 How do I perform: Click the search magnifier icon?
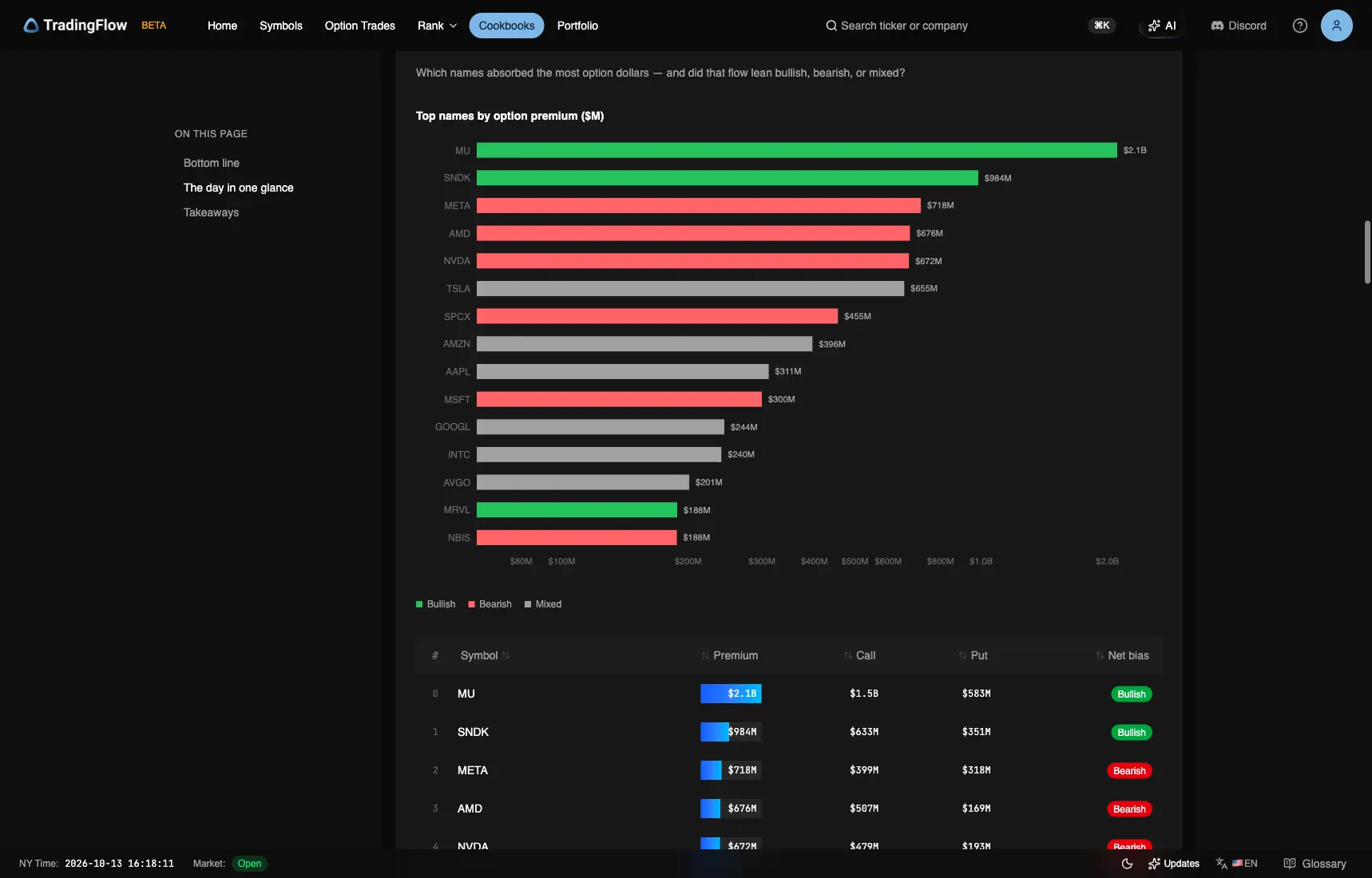[x=831, y=26]
